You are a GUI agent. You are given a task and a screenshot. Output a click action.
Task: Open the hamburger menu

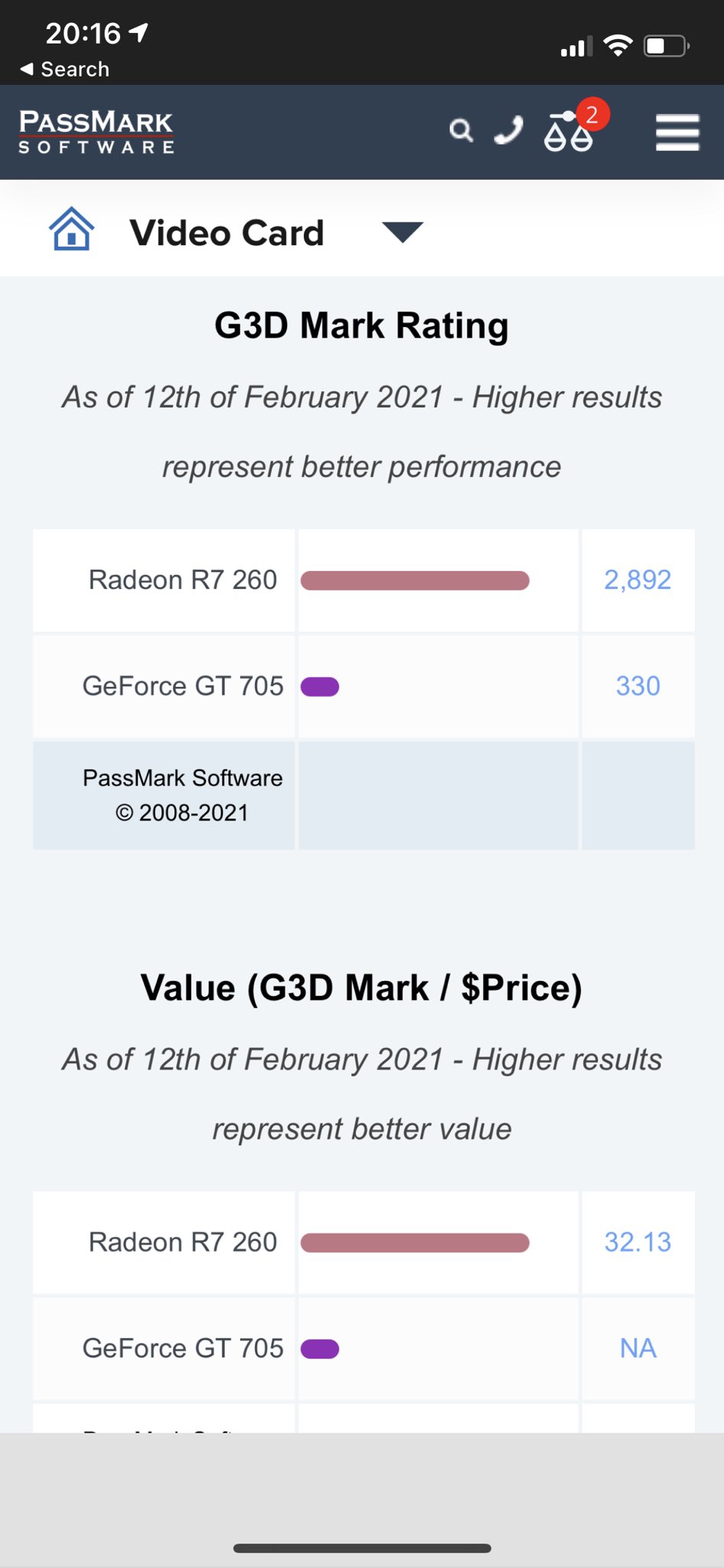(677, 132)
